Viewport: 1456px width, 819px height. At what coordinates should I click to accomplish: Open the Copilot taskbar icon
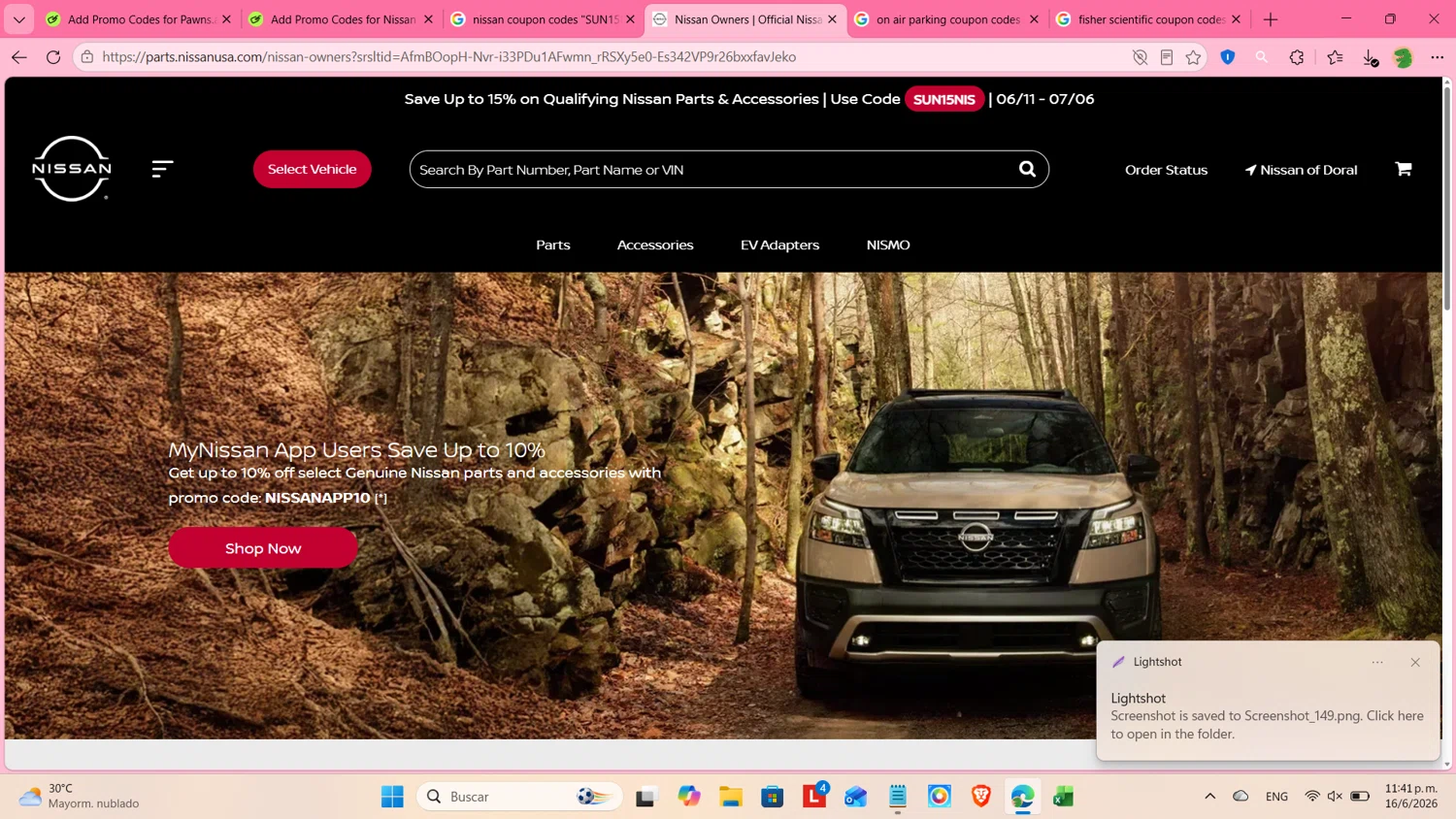(x=689, y=797)
